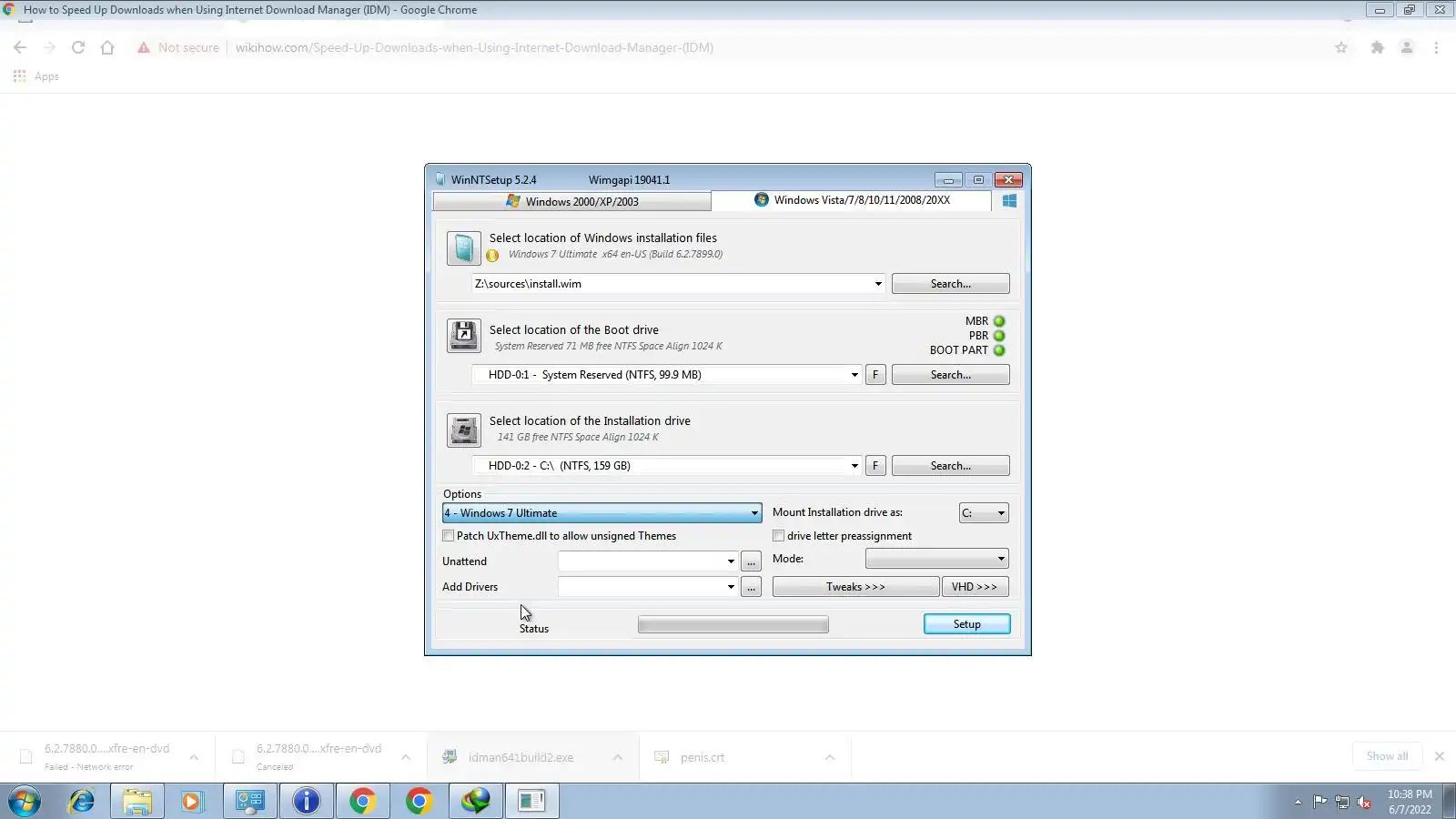Open options chevron for the Canceled download

406,757
